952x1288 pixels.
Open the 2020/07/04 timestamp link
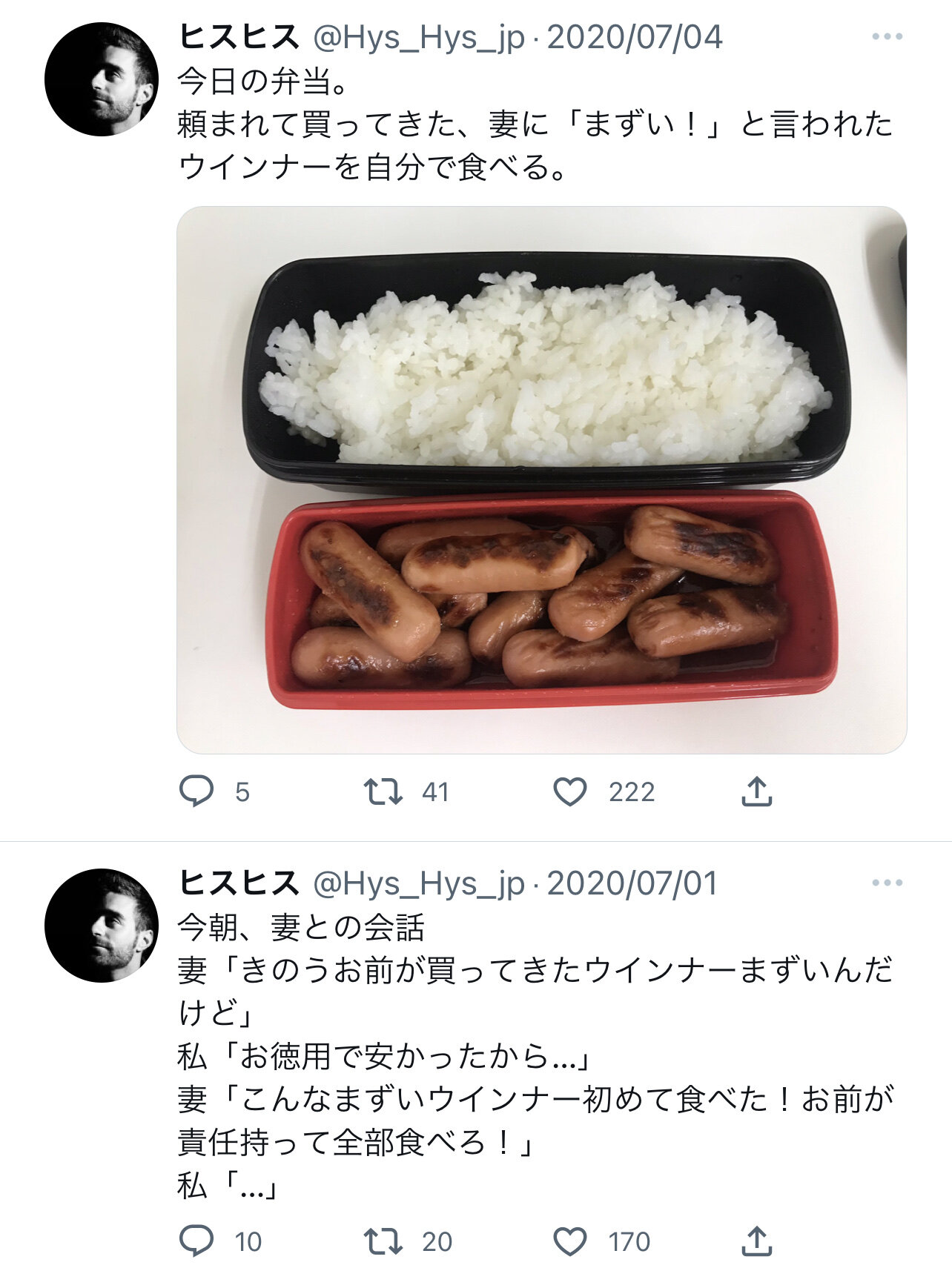click(x=635, y=37)
